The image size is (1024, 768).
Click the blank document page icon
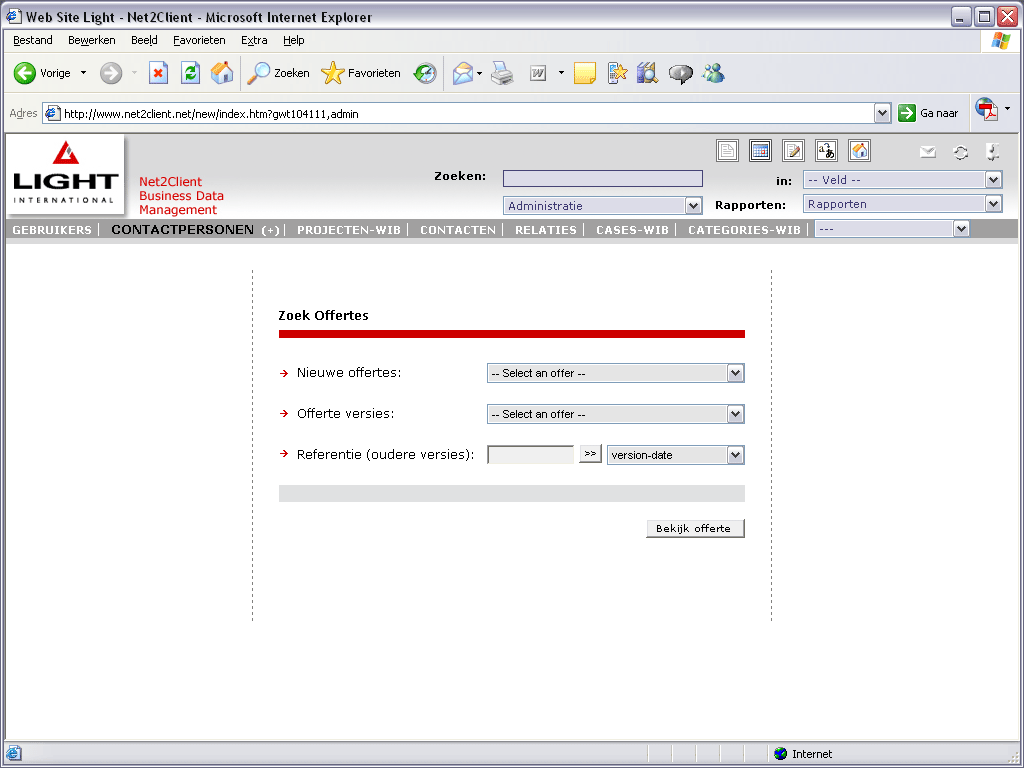[x=728, y=151]
